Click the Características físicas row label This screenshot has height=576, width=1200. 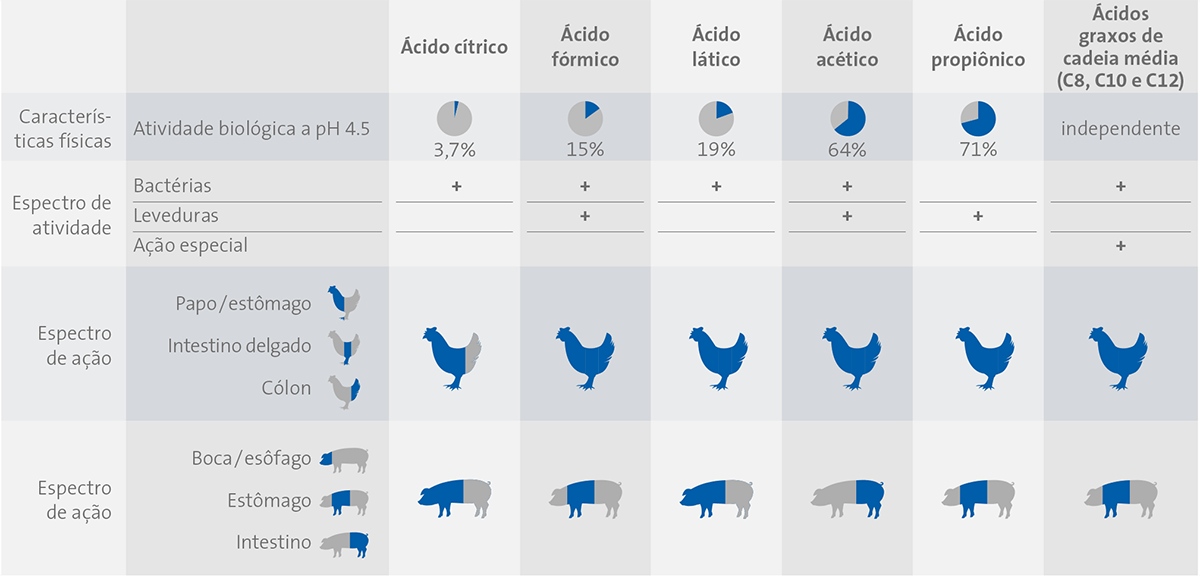62,128
